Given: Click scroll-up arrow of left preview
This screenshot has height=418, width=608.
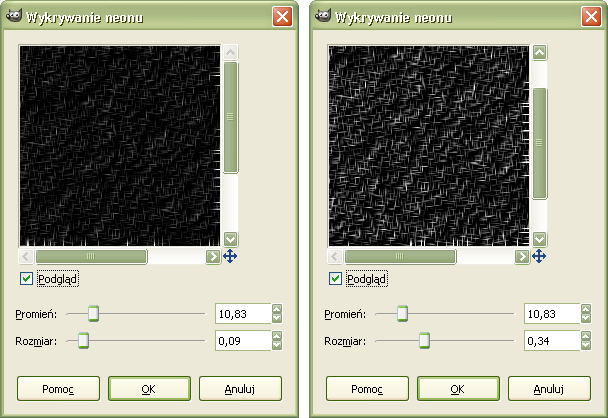Looking at the screenshot, I should click(230, 53).
